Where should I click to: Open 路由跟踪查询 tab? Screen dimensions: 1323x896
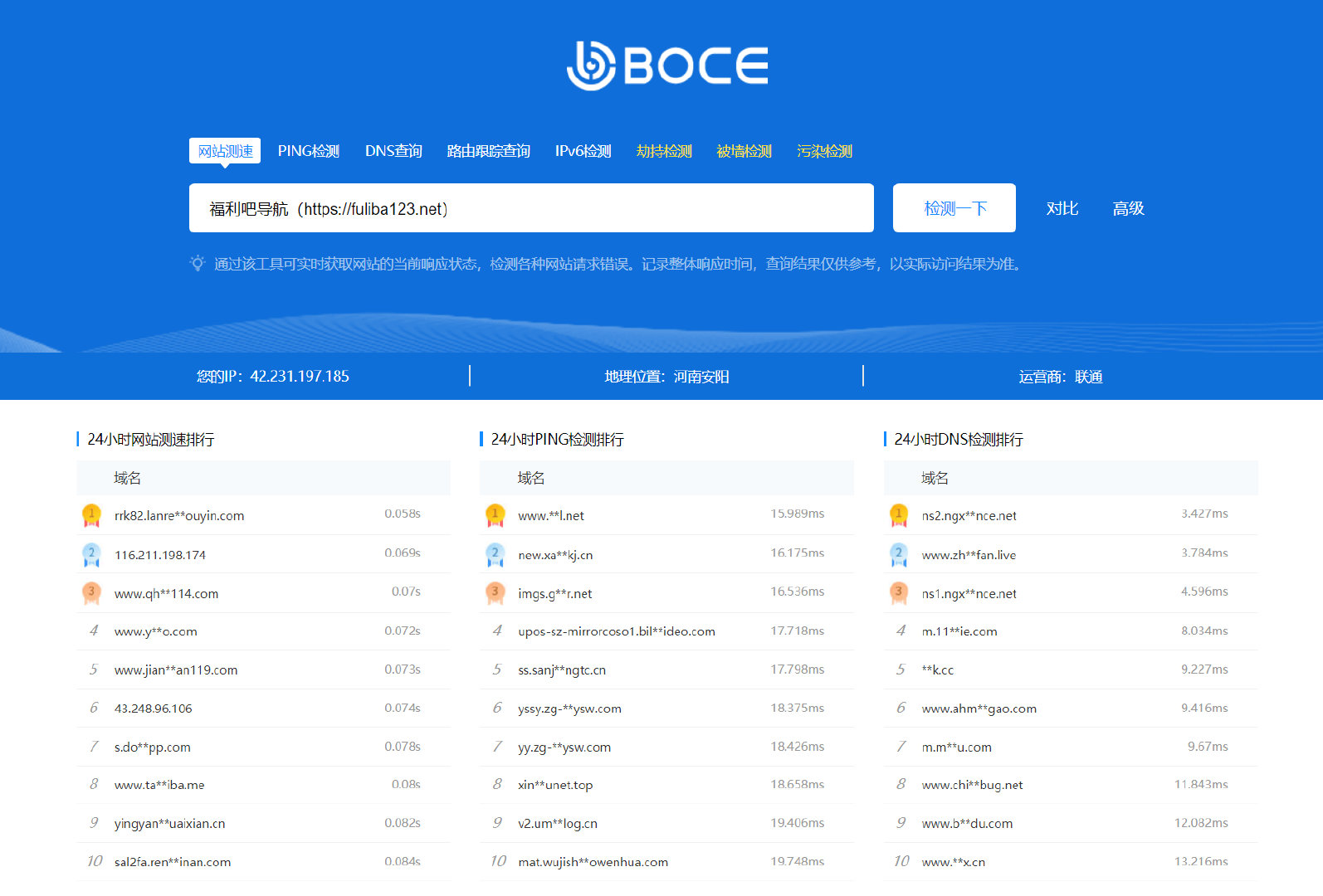[x=489, y=151]
